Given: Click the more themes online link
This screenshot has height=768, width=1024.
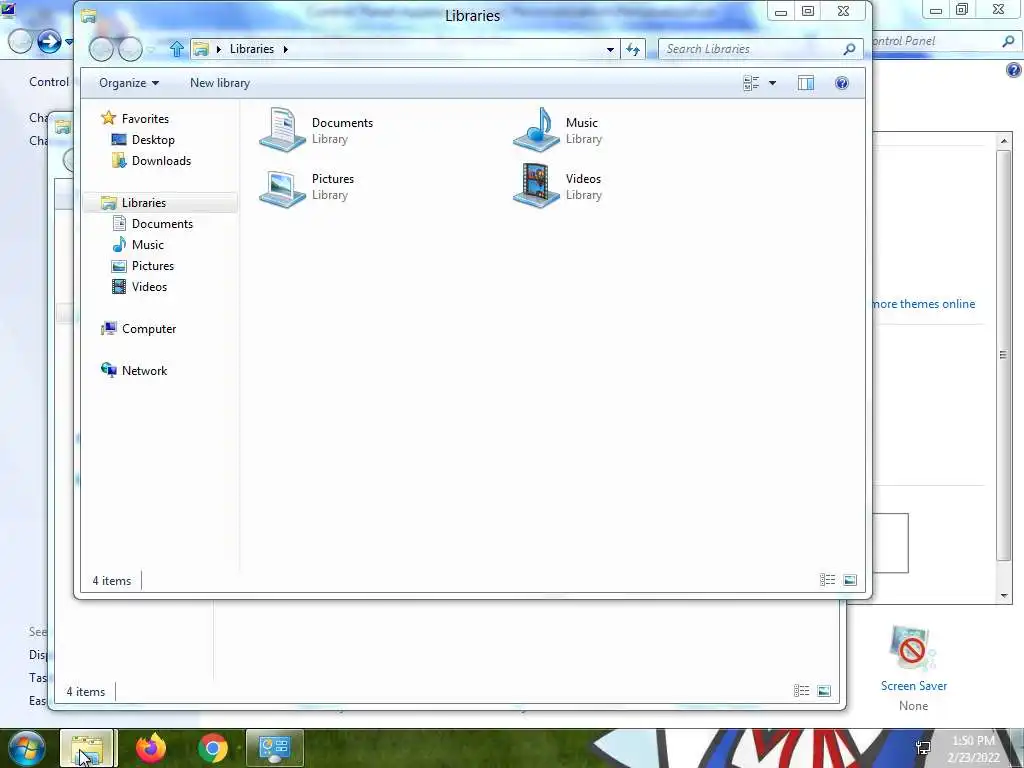Looking at the screenshot, I should point(923,304).
